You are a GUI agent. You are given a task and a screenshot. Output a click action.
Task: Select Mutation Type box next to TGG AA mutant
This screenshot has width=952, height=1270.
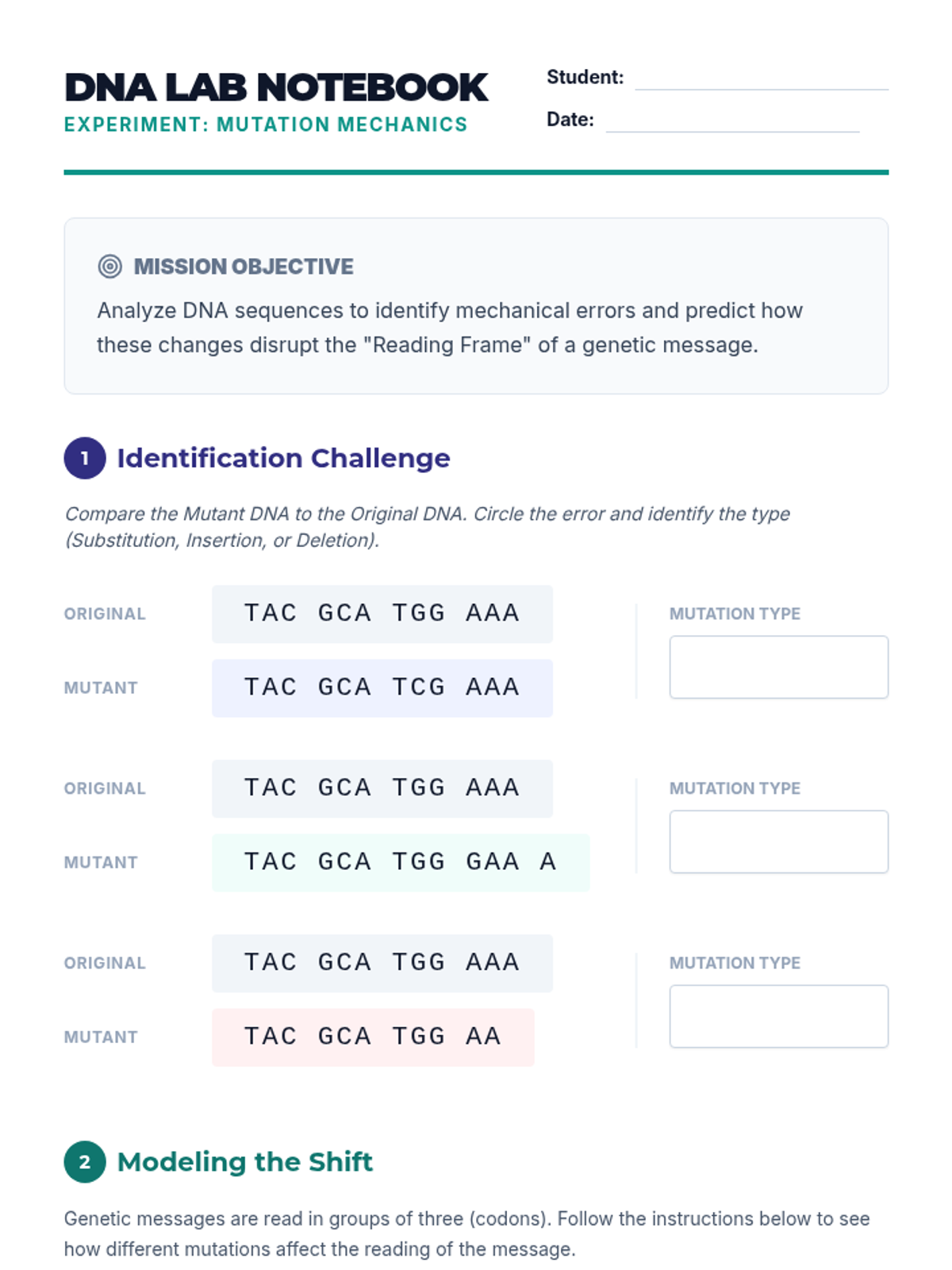(x=778, y=1016)
